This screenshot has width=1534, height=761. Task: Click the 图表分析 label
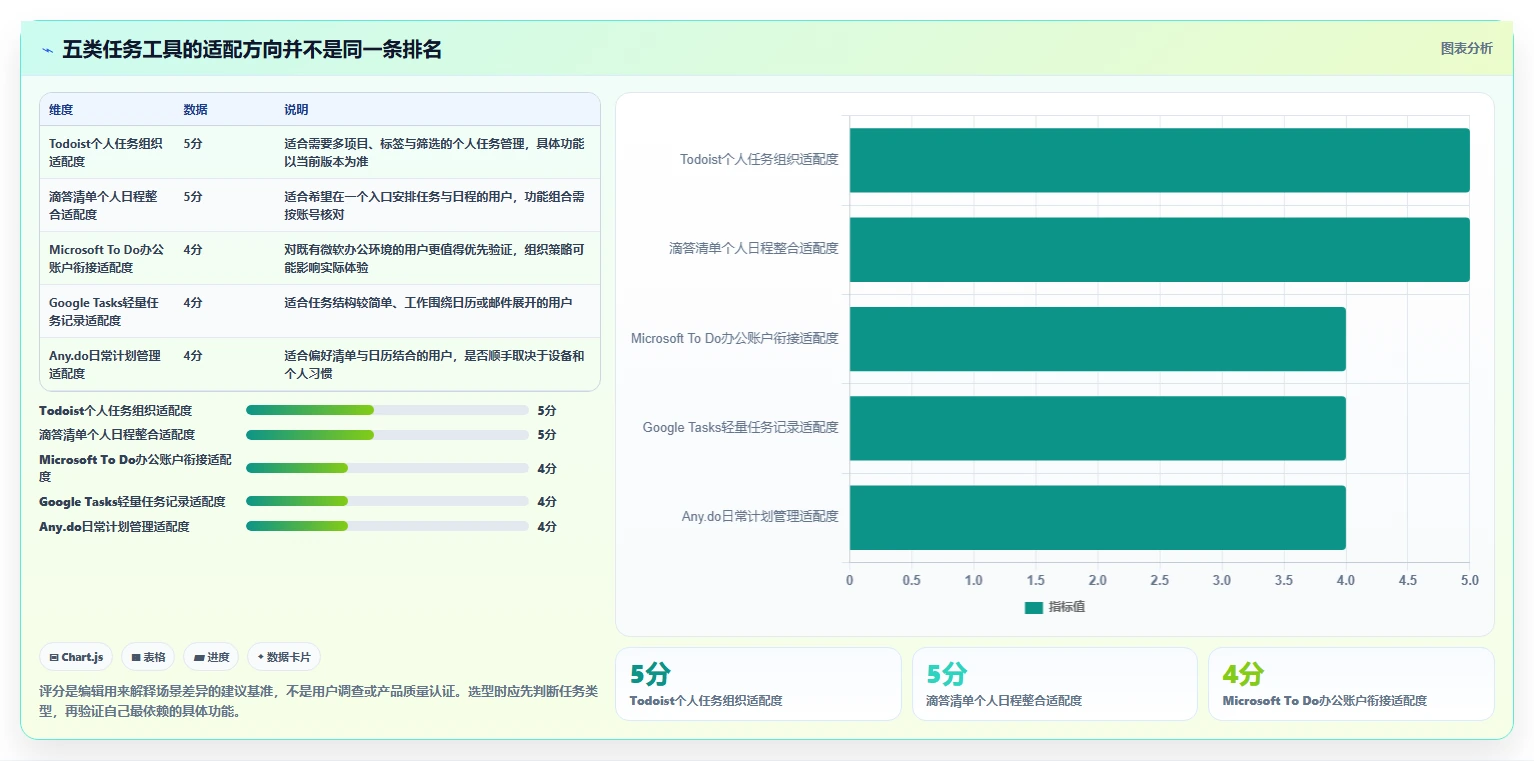coord(1466,49)
